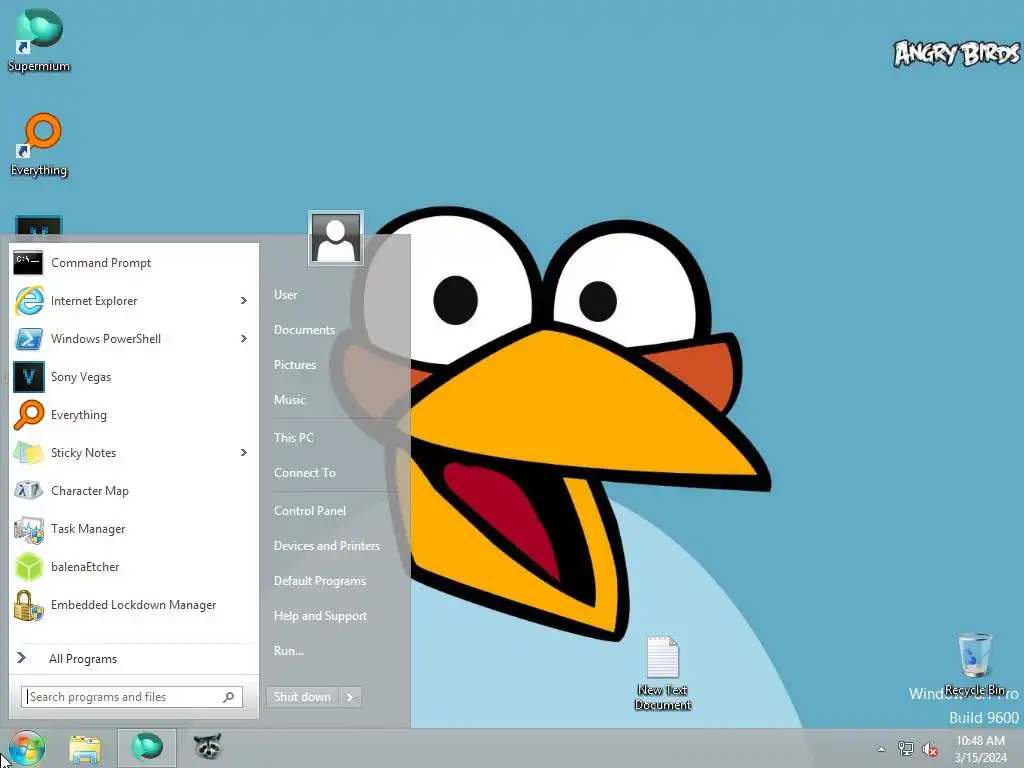Open Documents from Start menu

click(x=304, y=330)
